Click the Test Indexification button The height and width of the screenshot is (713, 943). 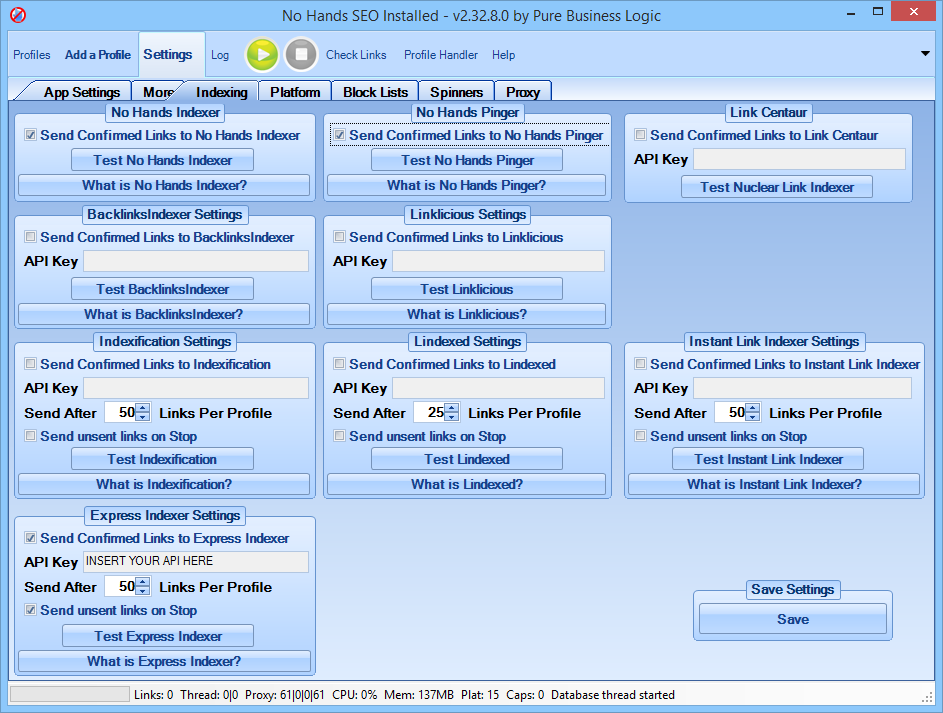point(162,459)
